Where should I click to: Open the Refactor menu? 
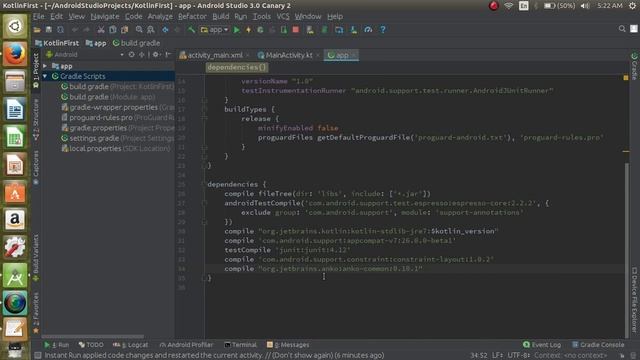192,16
